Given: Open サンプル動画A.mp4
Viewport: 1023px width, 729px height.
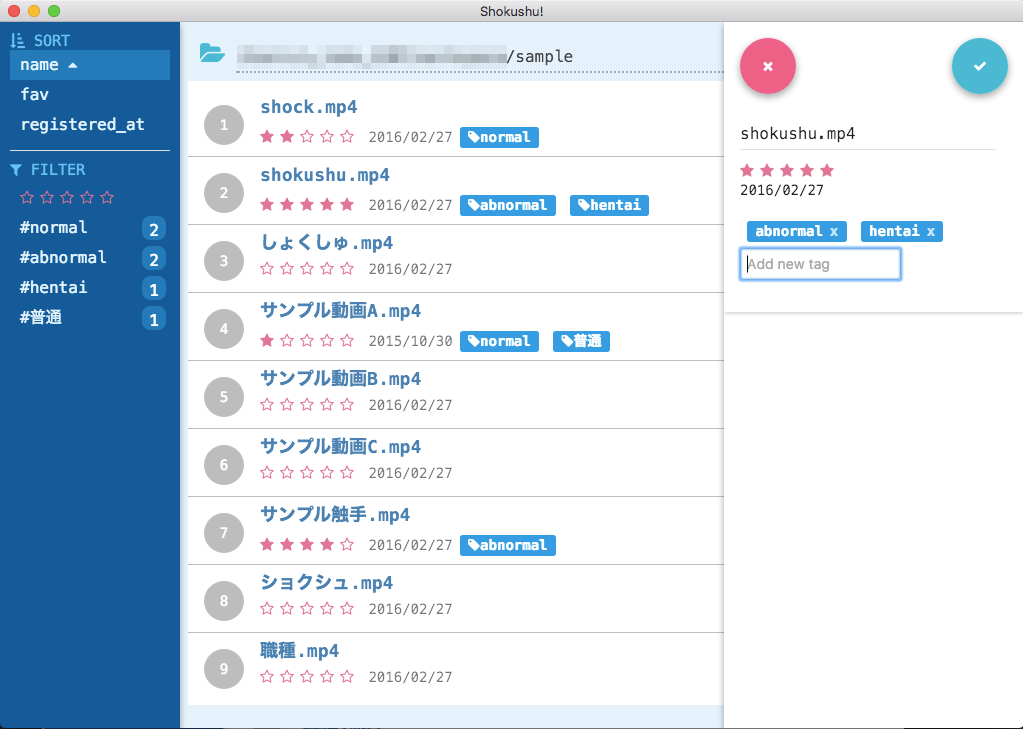Looking at the screenshot, I should point(341,311).
